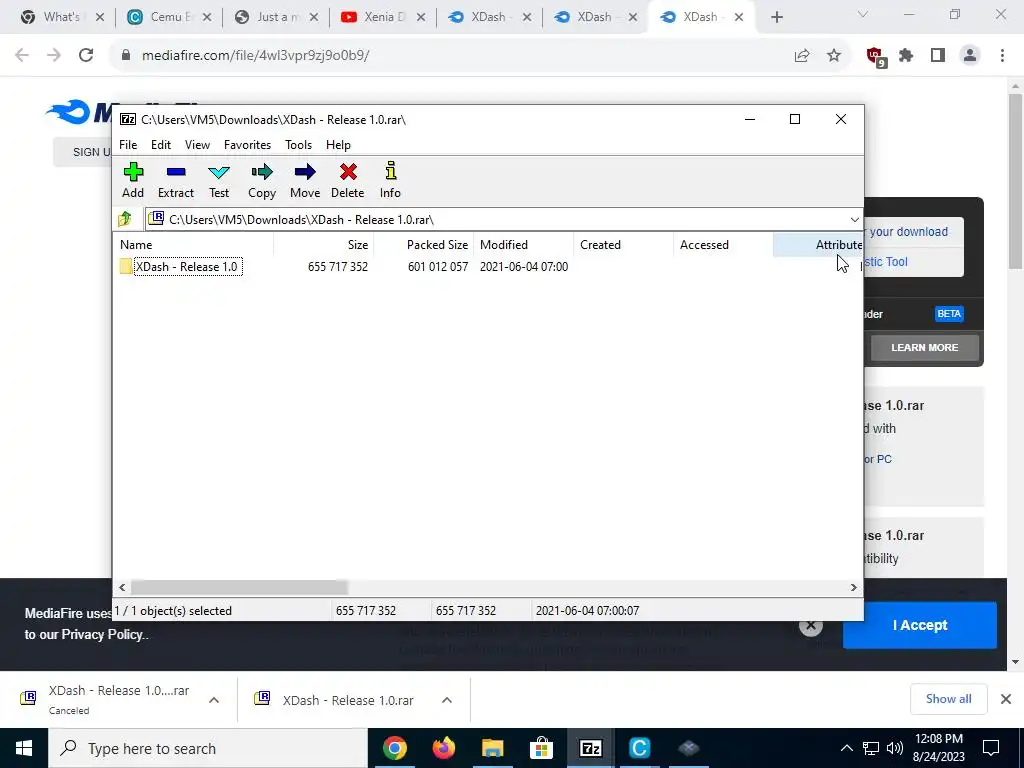The width and height of the screenshot is (1024, 768).
Task: Click the Add toolbar icon in 7-Zip
Action: pos(133,180)
